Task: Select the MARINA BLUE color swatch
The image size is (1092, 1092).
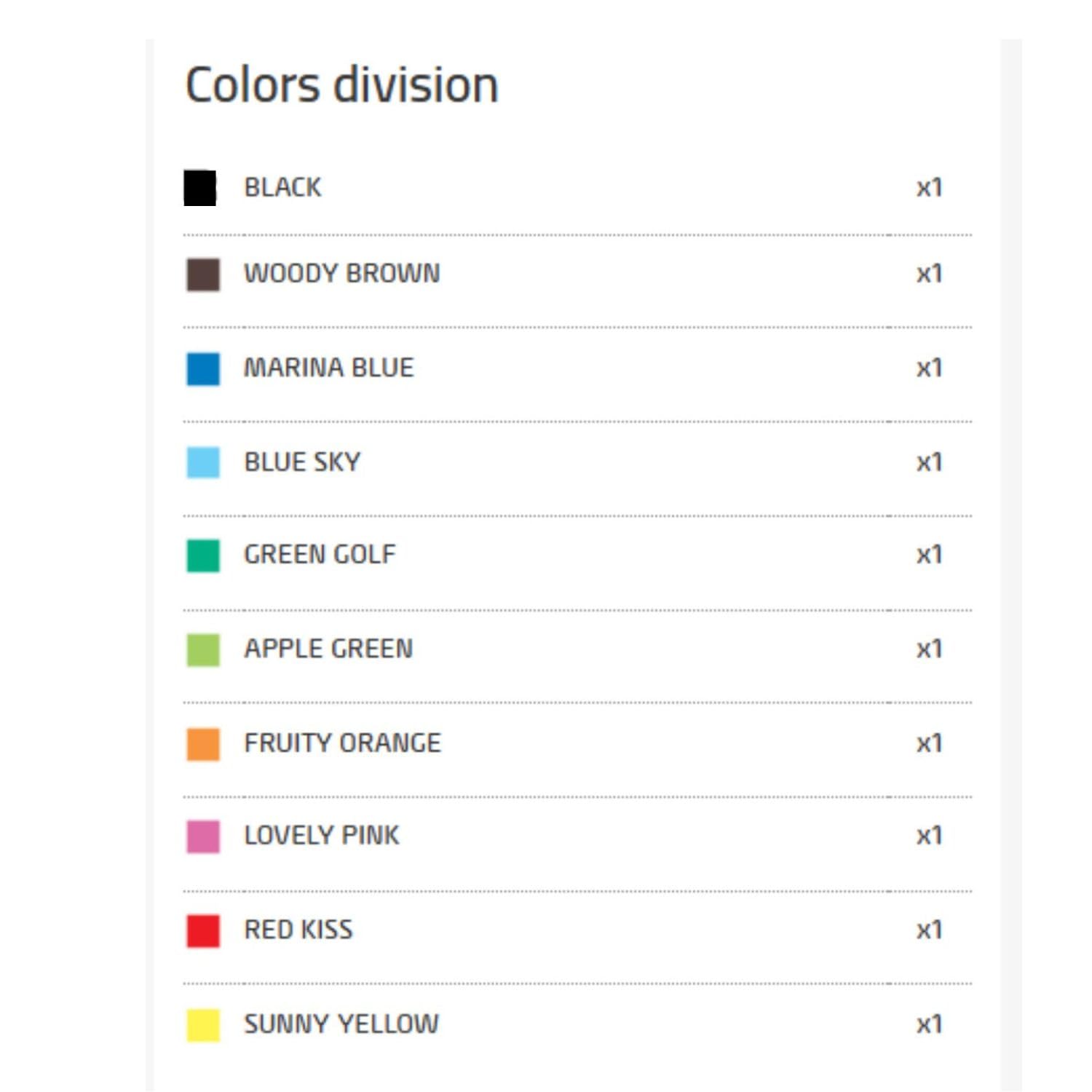Action: pos(202,367)
